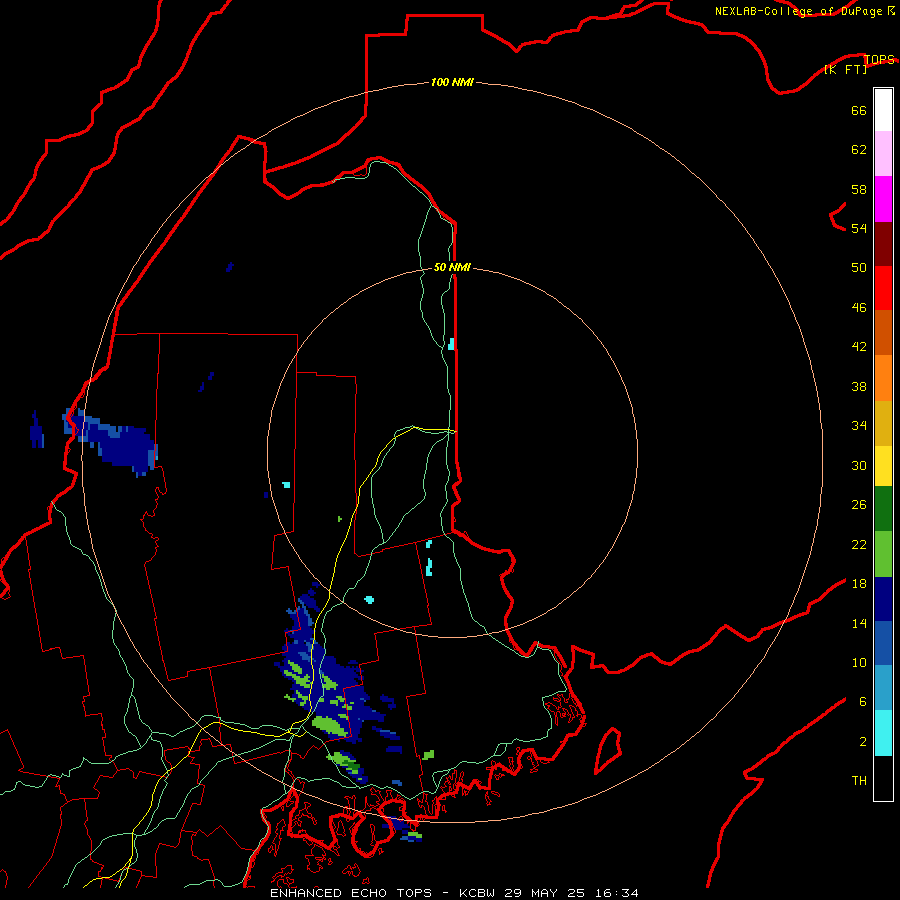
Task: Click the yellow legend swatch
Action: [x=883, y=465]
